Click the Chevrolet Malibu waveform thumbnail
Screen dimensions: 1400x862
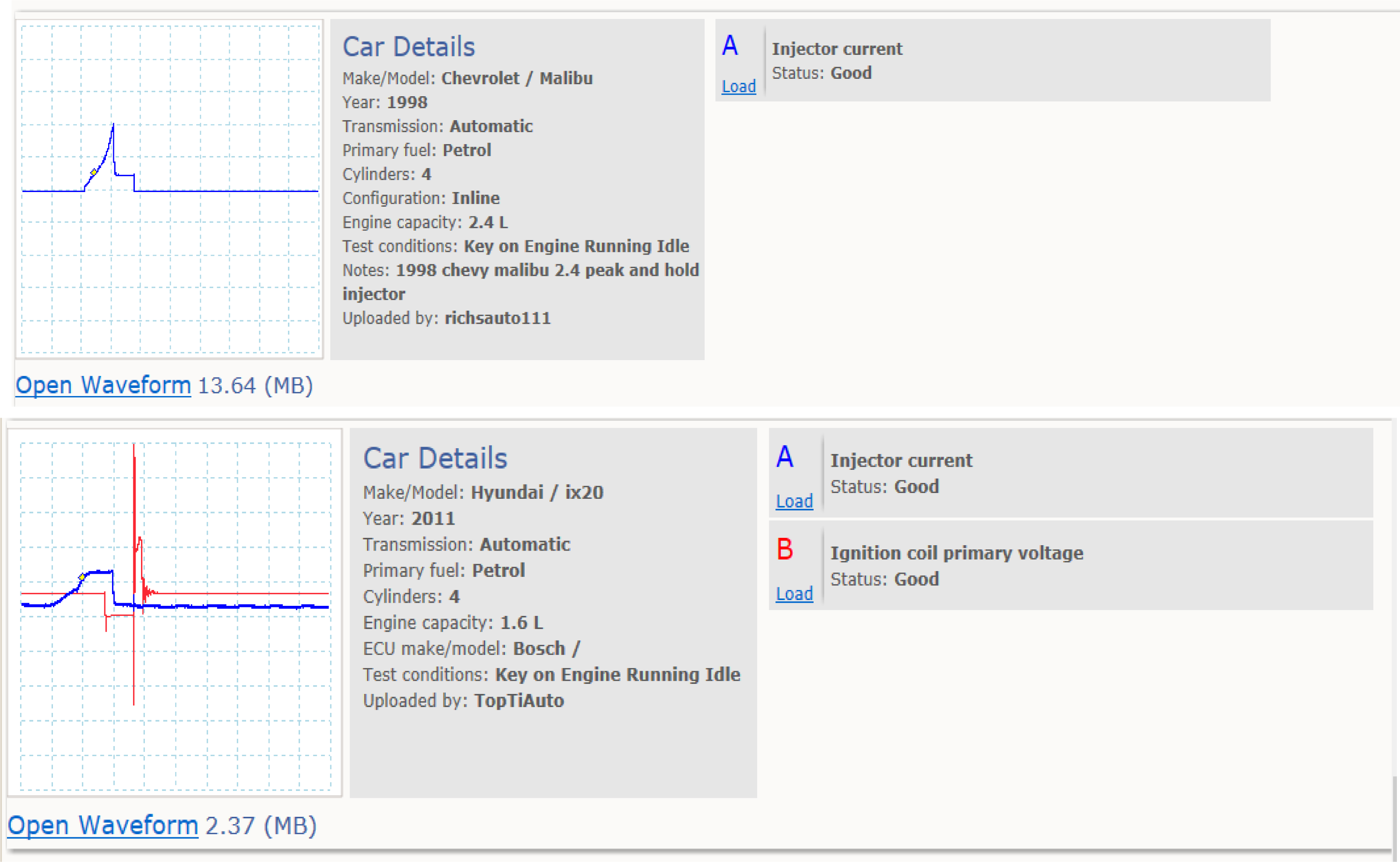point(169,189)
